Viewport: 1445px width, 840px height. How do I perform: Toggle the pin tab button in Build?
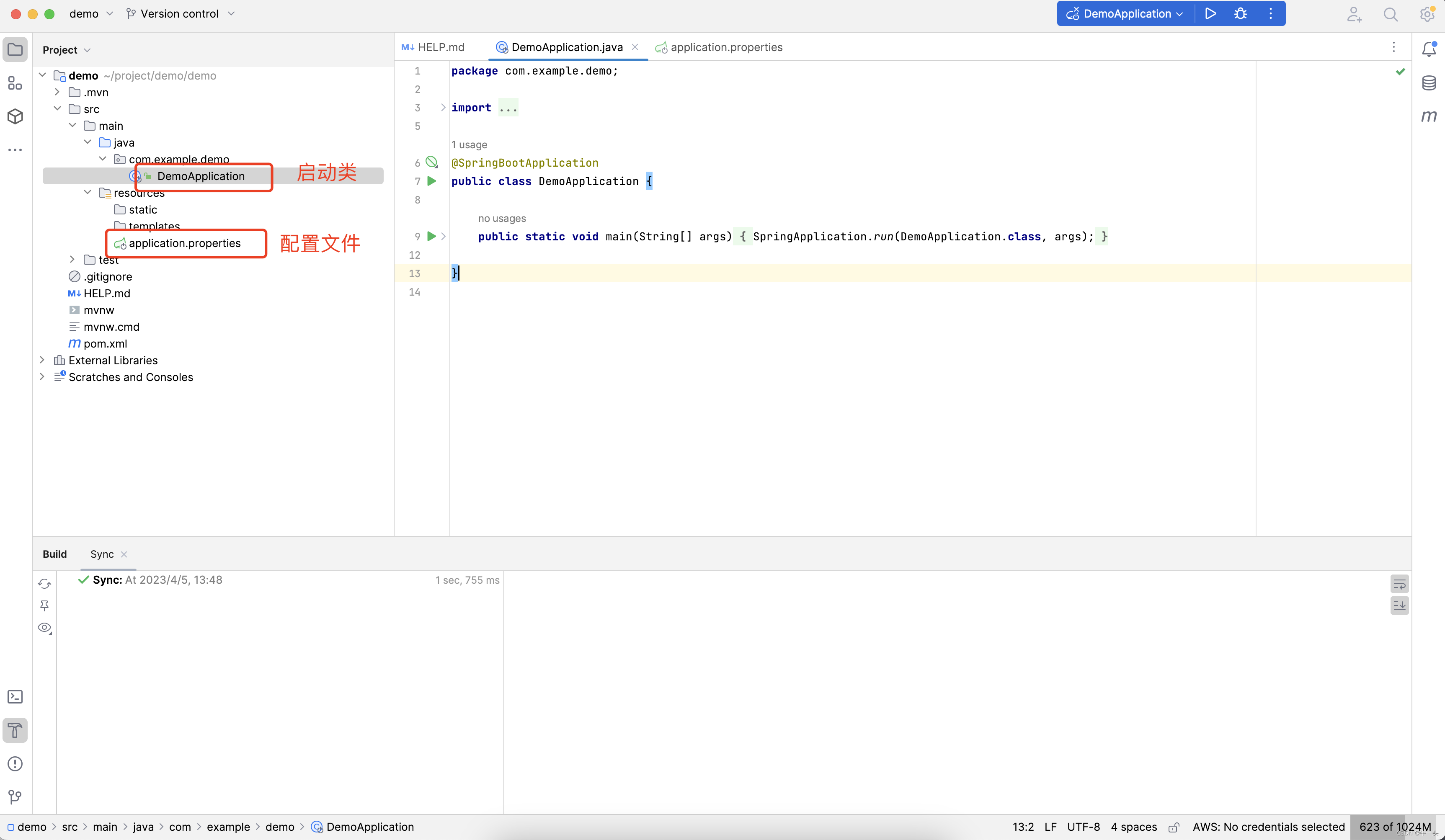coord(45,606)
